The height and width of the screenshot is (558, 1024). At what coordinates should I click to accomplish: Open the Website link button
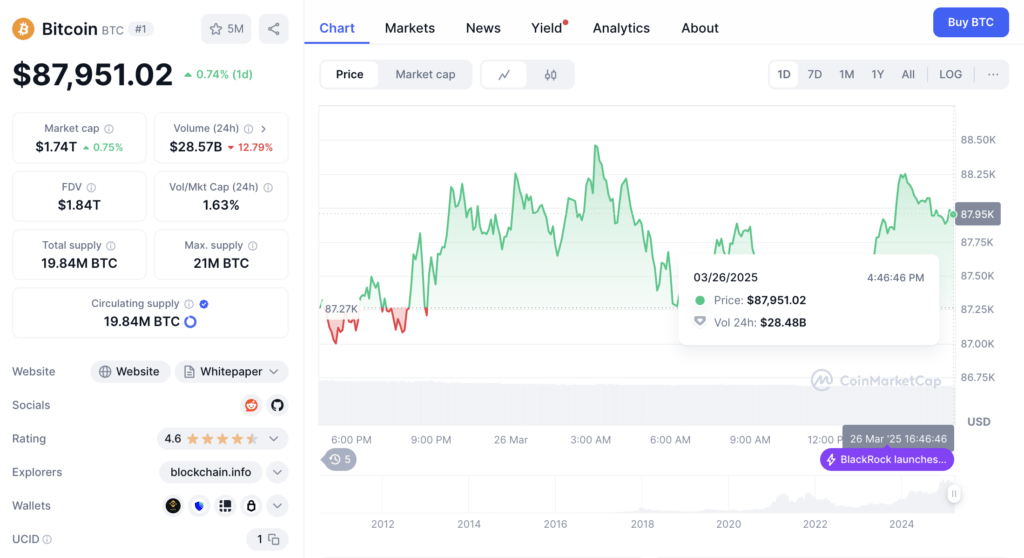130,372
